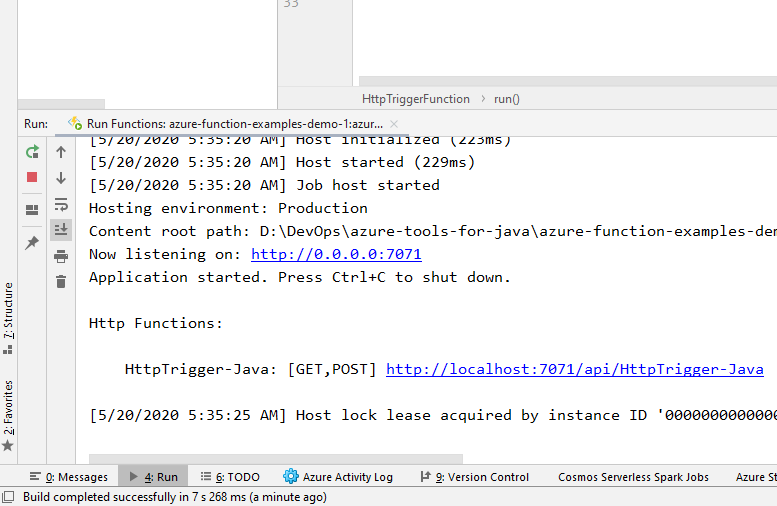Click the Azure Activity Log gear icon
777x506 pixels.
pyautogui.click(x=291, y=476)
